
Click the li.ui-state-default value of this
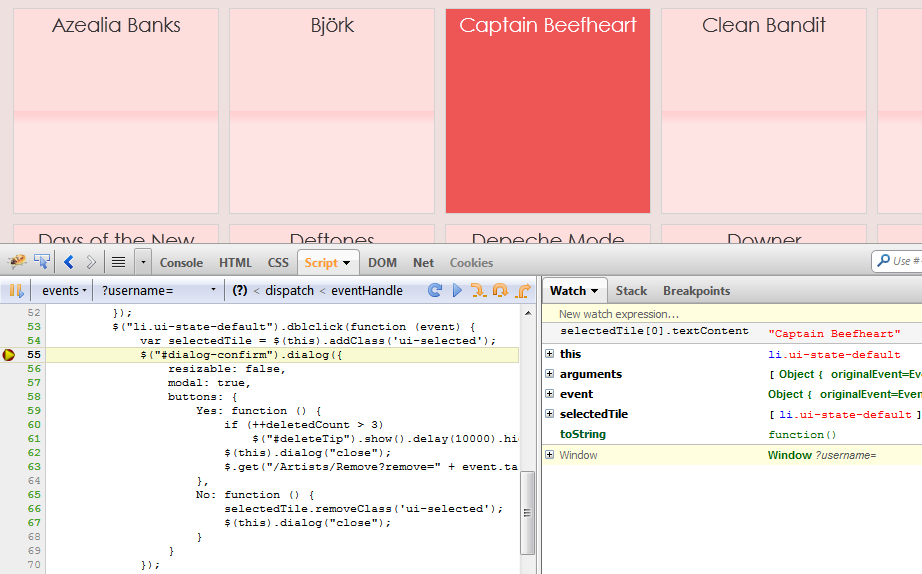[834, 355]
